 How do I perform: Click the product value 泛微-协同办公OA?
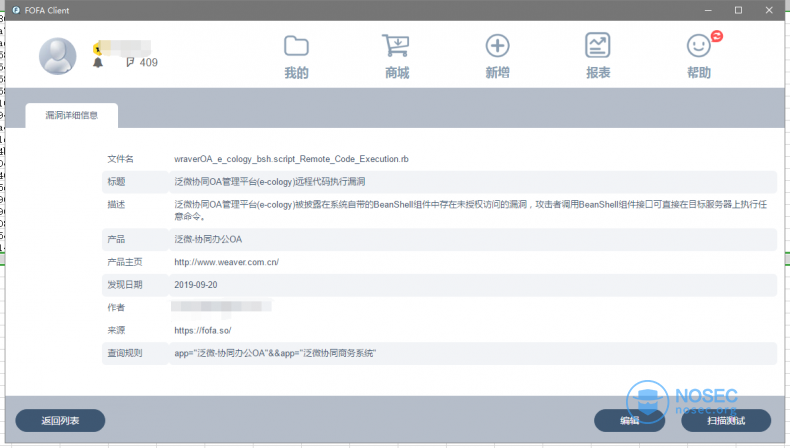coord(208,239)
